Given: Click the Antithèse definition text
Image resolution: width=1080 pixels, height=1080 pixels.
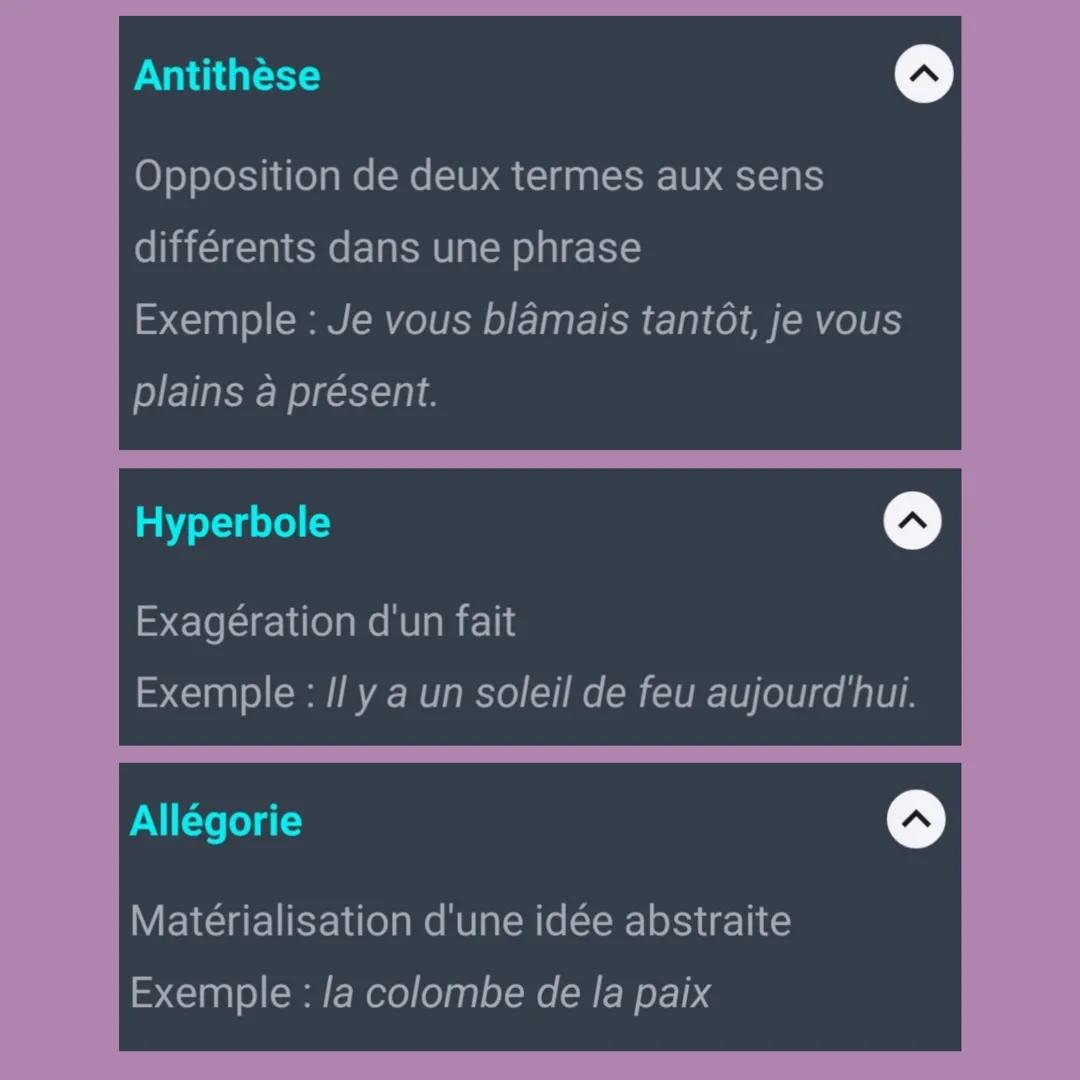Looking at the screenshot, I should pyautogui.click(x=478, y=210).
